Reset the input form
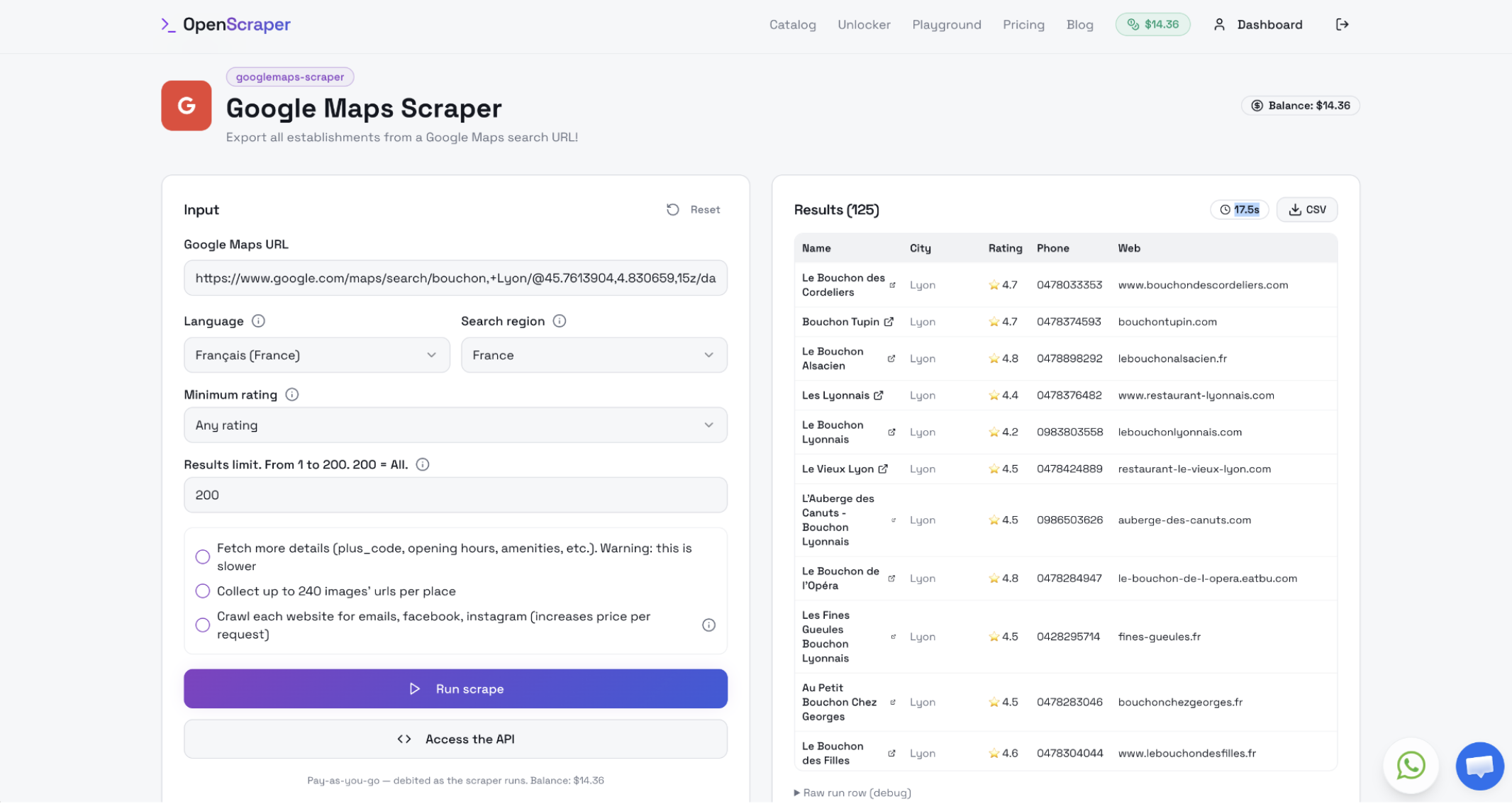1512x804 pixels. (x=694, y=210)
